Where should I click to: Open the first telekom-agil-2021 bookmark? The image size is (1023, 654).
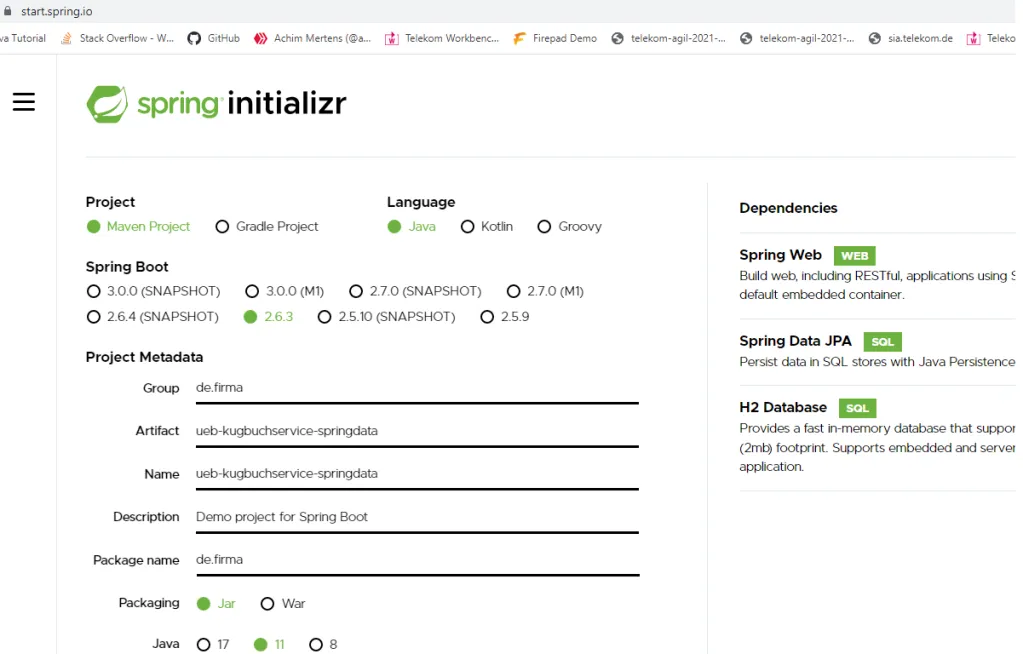click(669, 39)
